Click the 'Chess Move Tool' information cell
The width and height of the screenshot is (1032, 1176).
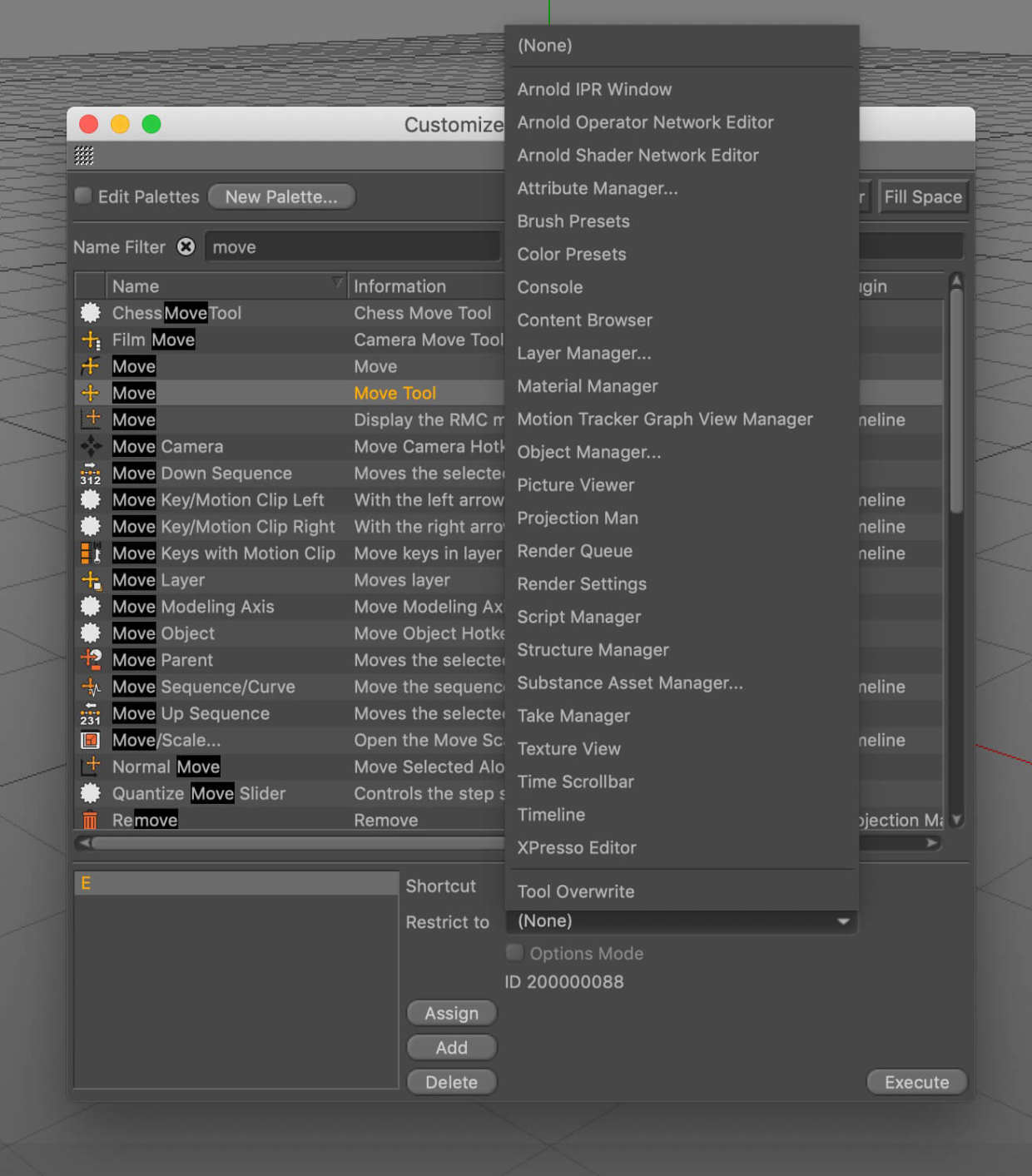tap(423, 314)
